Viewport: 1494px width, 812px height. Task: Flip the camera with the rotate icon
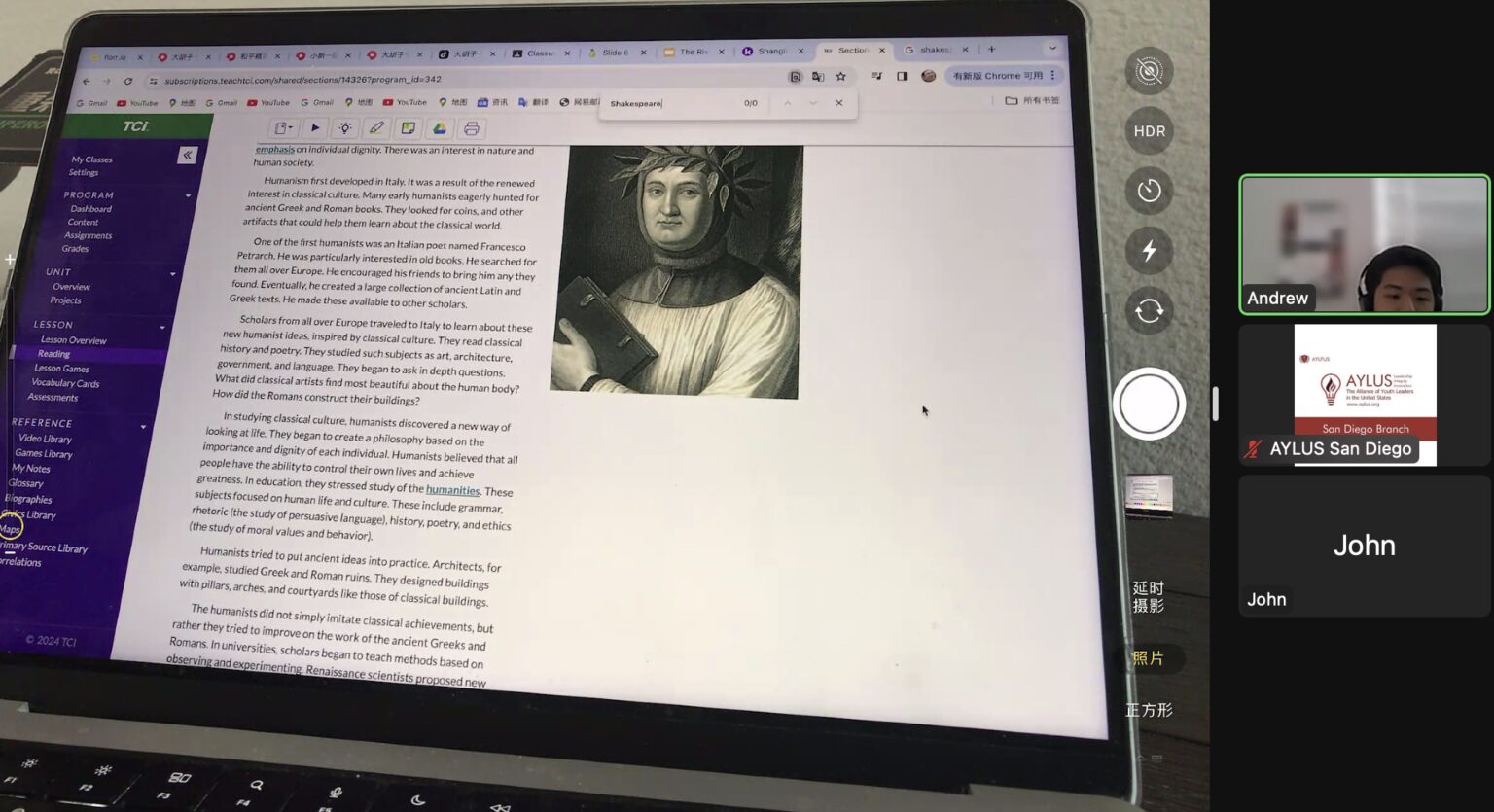1149,310
